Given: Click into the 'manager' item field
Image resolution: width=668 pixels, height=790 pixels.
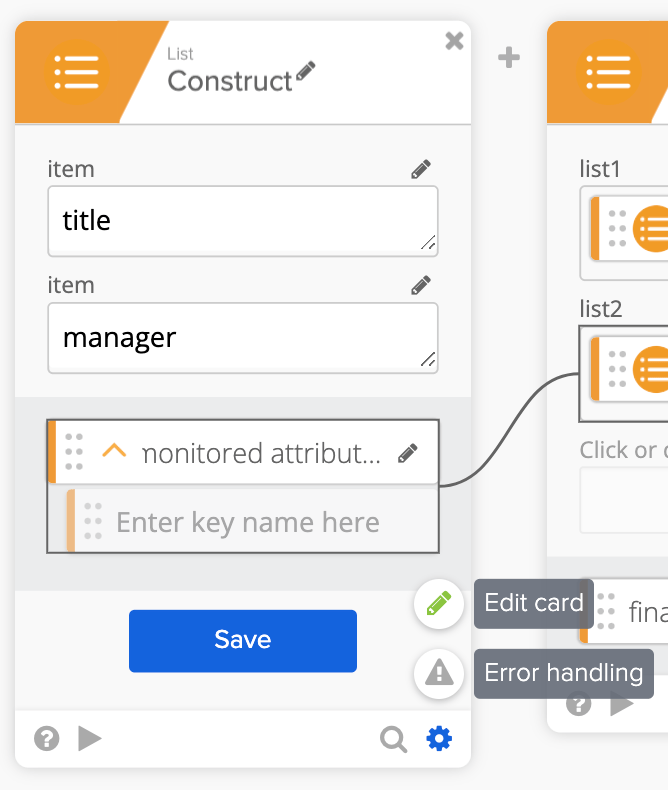Looking at the screenshot, I should pos(242,338).
